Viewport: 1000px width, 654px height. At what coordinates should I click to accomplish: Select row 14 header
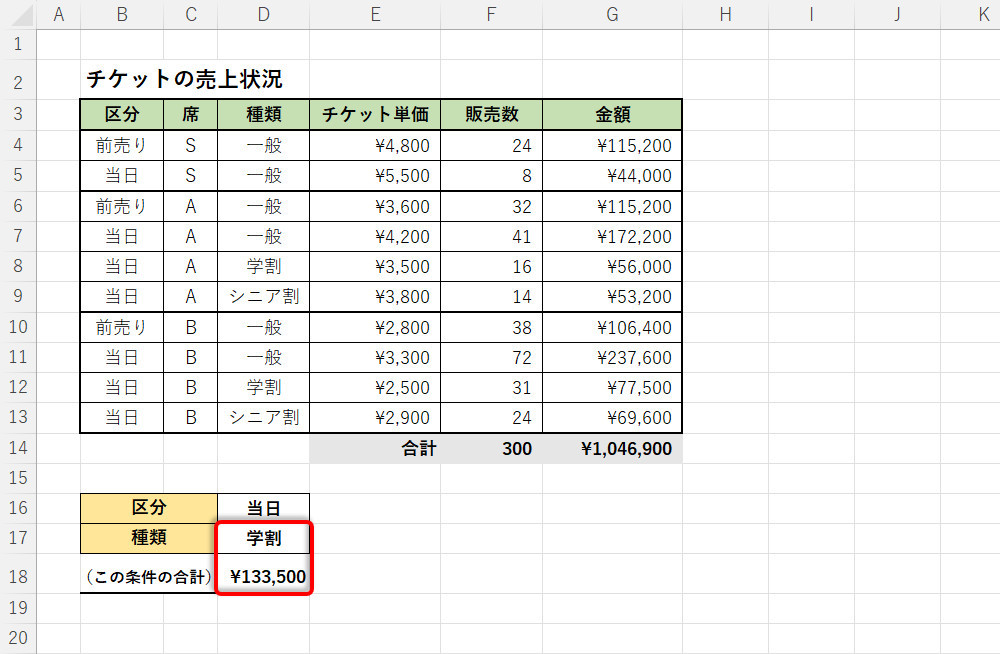tap(18, 449)
